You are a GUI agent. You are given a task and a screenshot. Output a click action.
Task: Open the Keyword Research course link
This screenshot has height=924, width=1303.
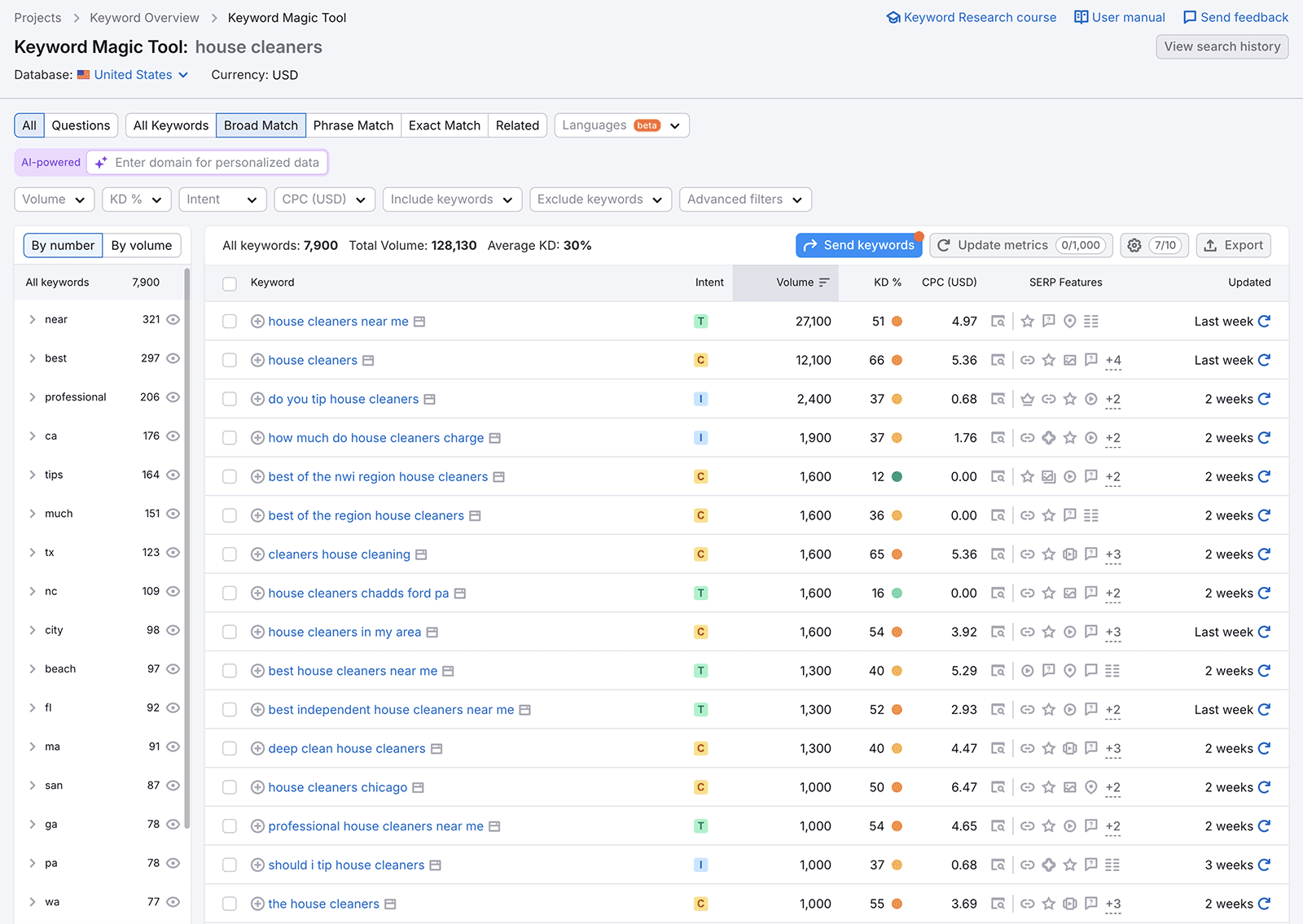[x=972, y=17]
